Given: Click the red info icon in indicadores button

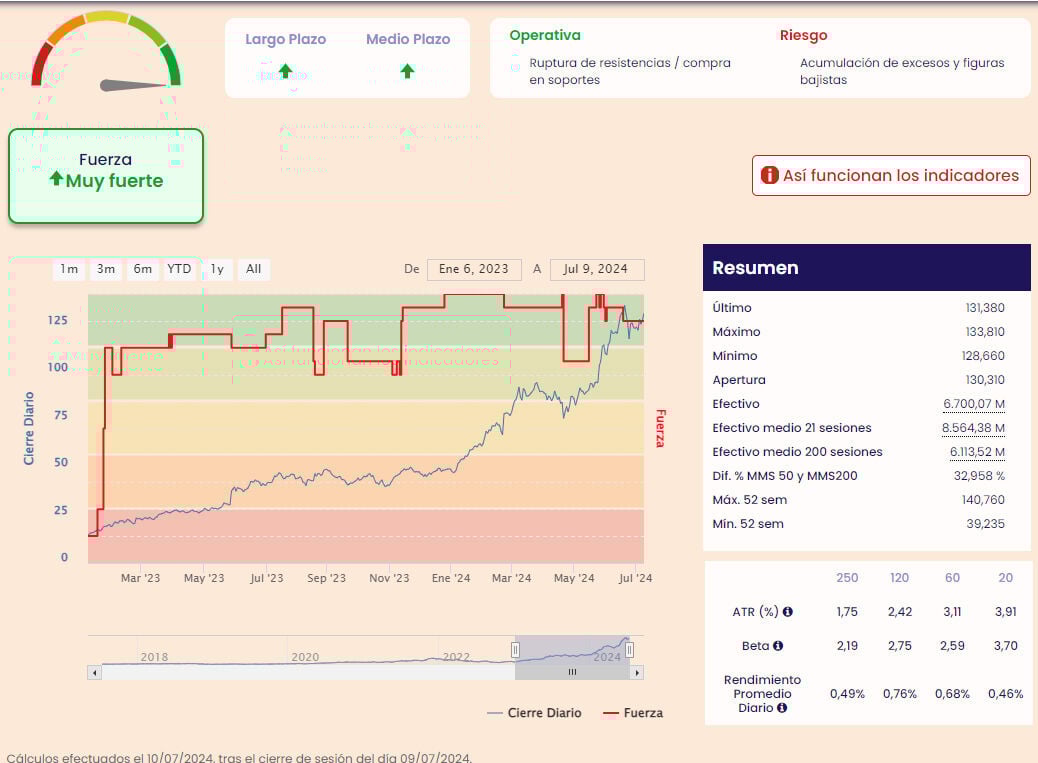Looking at the screenshot, I should [x=769, y=175].
